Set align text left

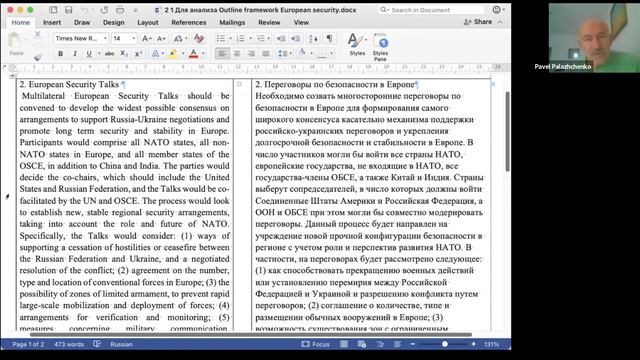click(x=222, y=54)
